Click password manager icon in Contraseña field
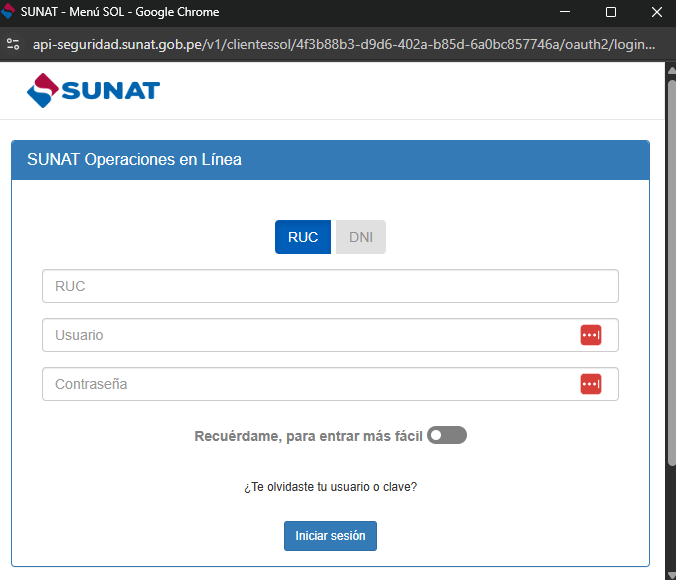 [591, 384]
